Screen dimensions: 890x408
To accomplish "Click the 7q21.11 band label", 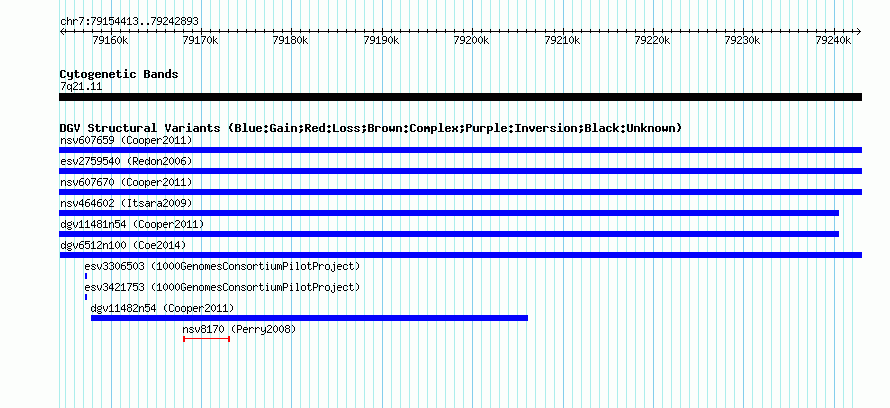I will tap(81, 86).
